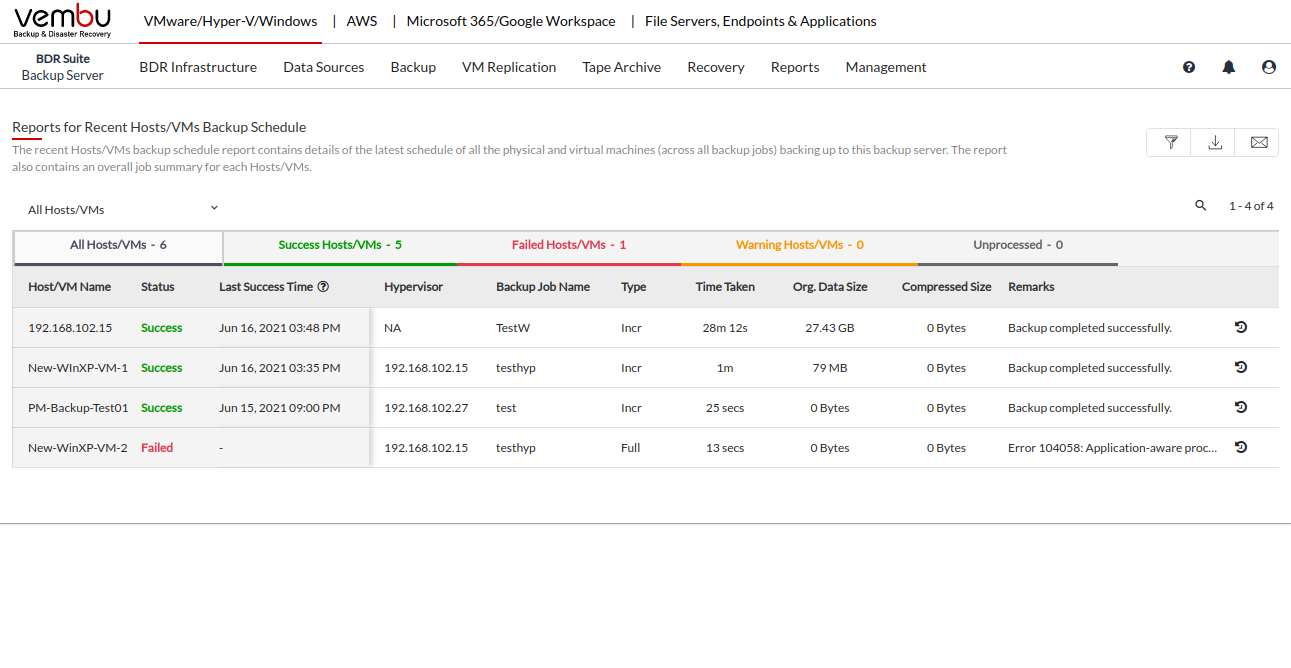Click the filter funnel icon

pos(1170,143)
